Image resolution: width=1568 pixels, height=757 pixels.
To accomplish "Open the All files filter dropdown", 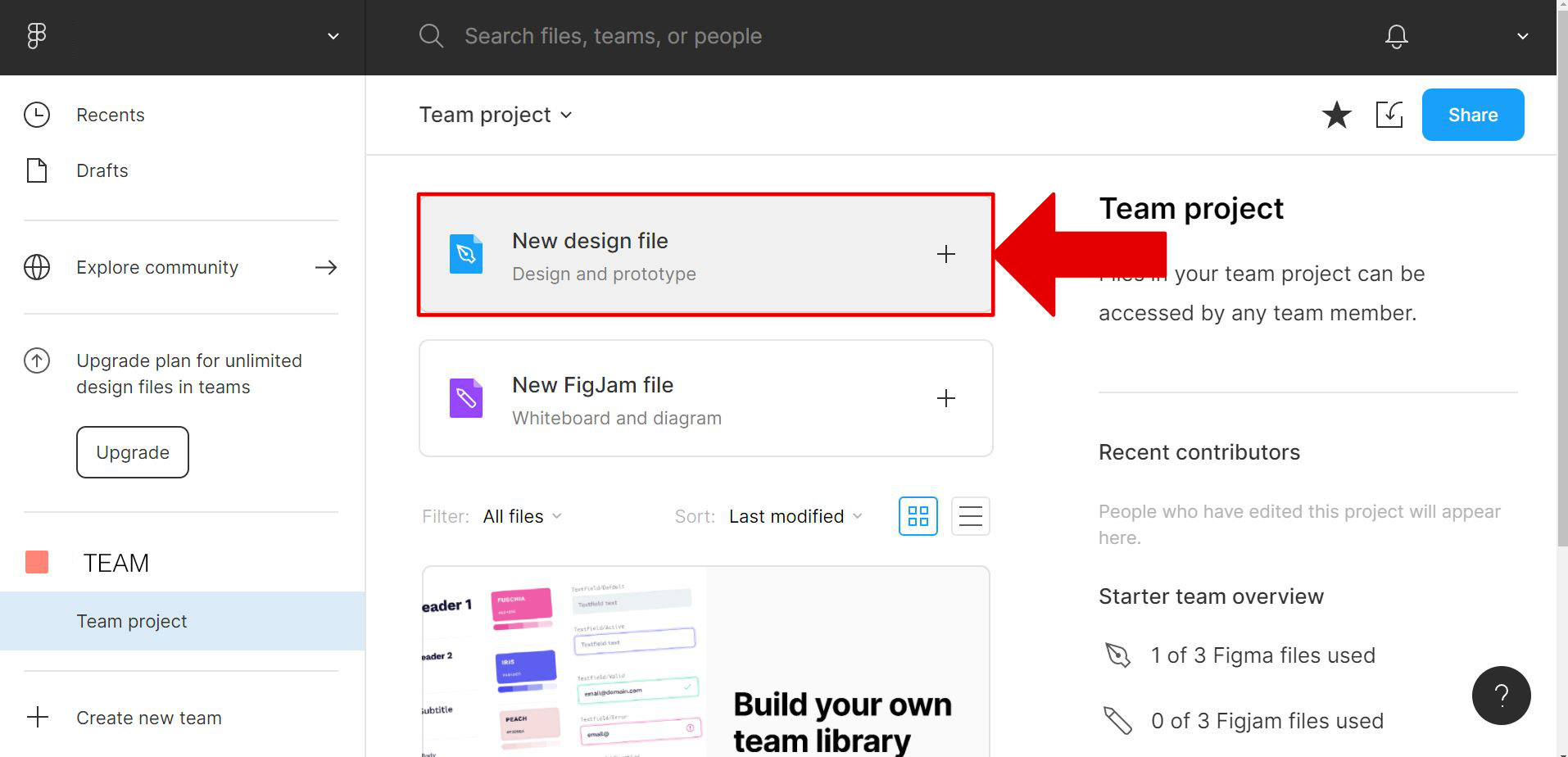I will pyautogui.click(x=523, y=516).
